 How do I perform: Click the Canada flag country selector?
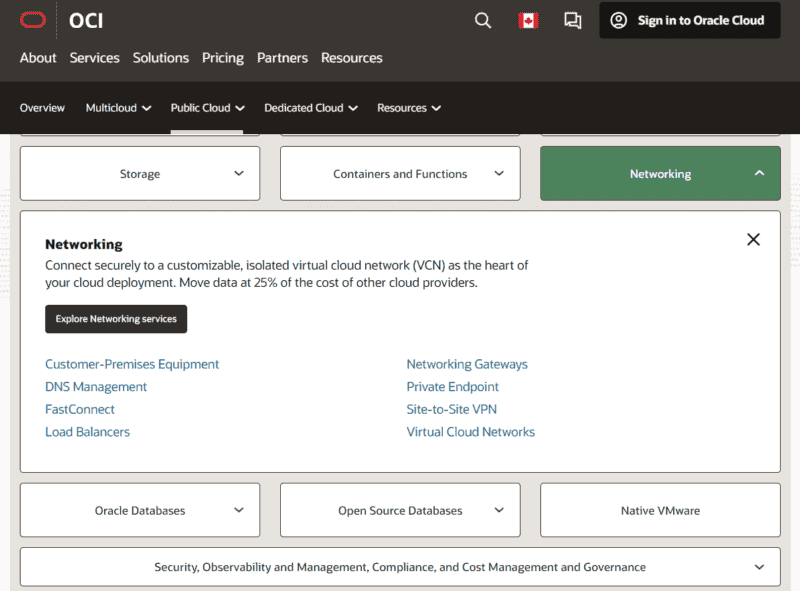tap(528, 20)
